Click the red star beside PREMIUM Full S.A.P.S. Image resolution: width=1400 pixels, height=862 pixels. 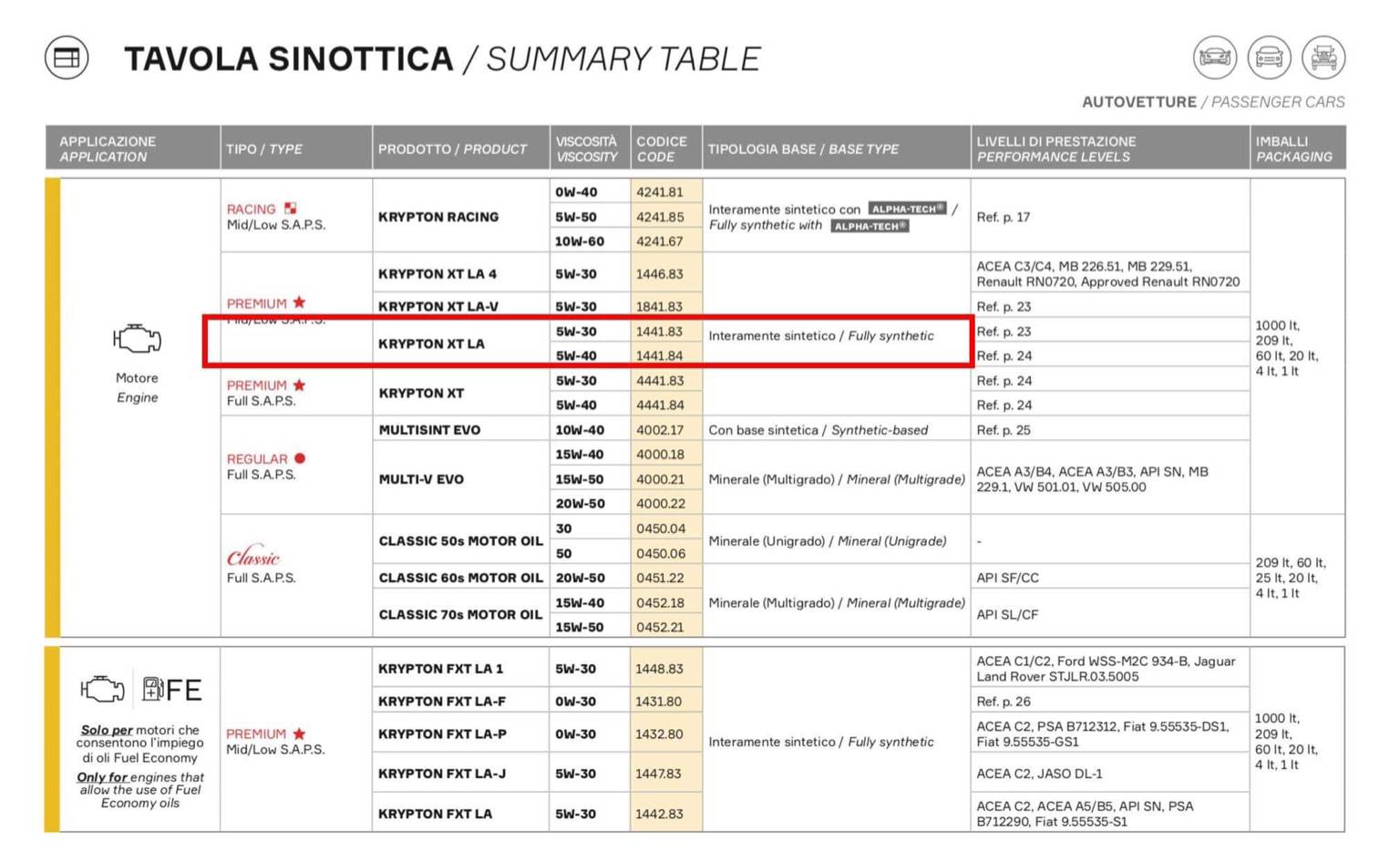pyautogui.click(x=299, y=385)
